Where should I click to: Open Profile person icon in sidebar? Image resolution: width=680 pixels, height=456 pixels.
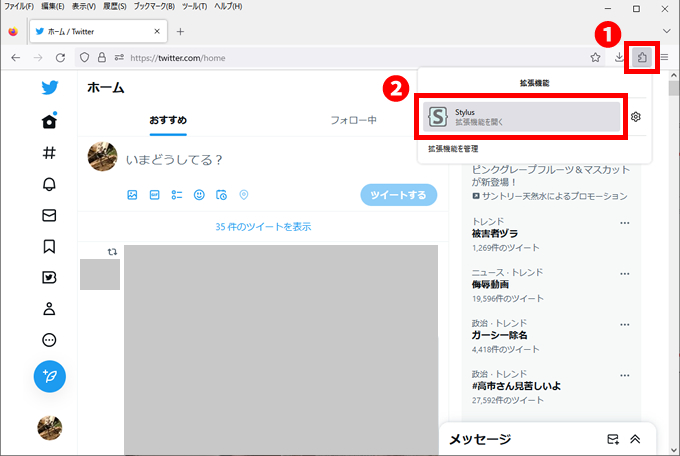point(49,308)
